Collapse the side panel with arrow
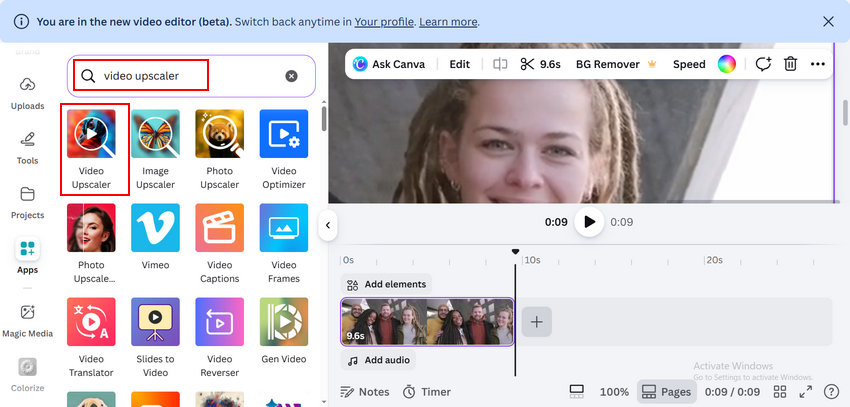 (327, 225)
